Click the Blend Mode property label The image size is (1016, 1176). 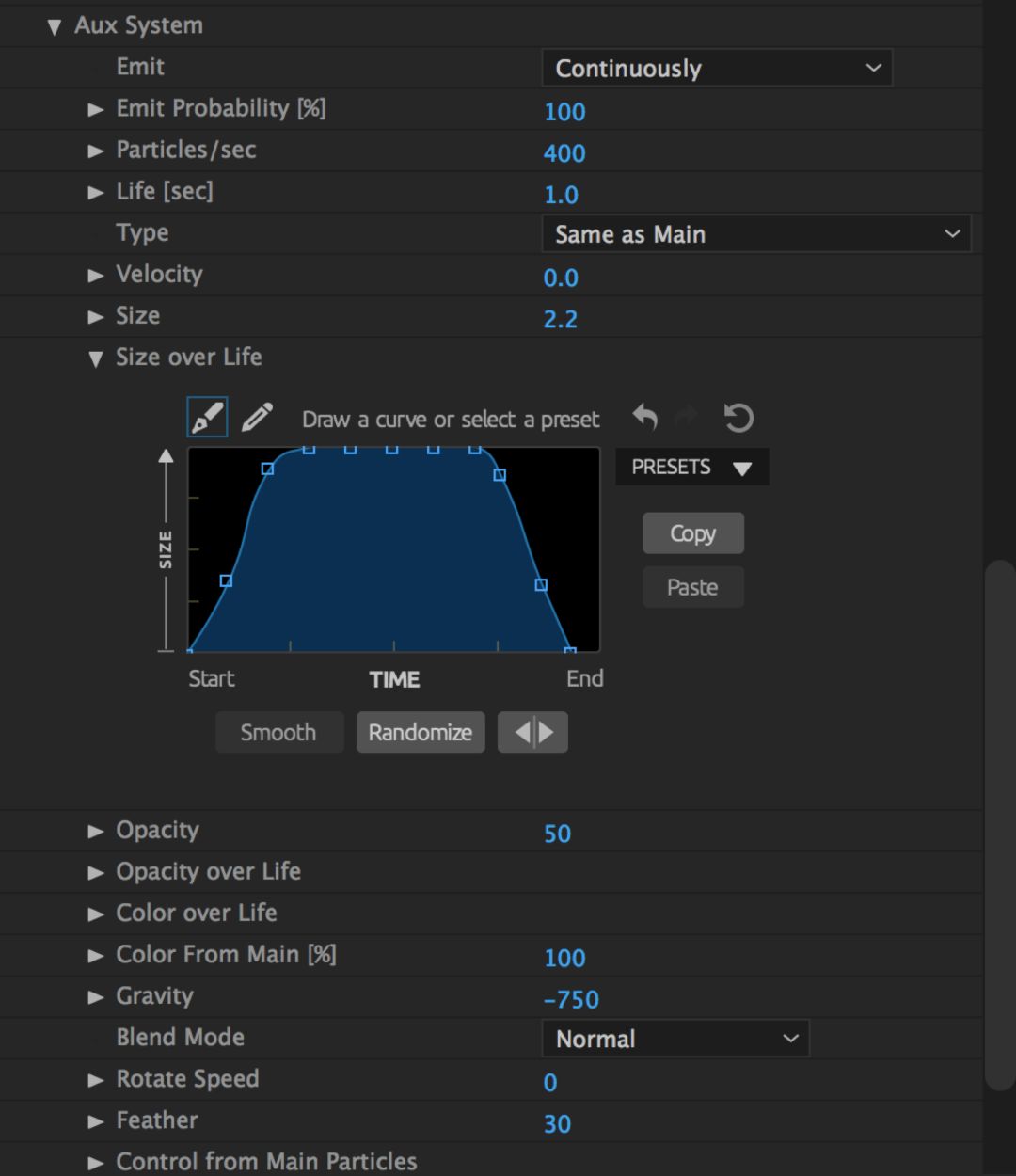pos(181,1037)
